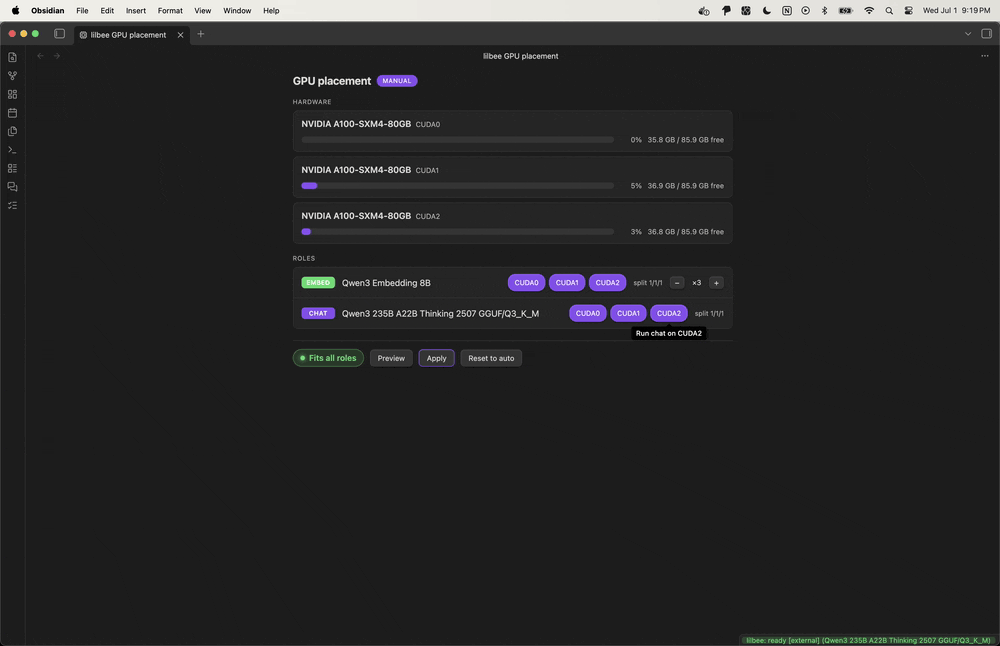Click the Focus moon icon in menu bar

click(x=767, y=10)
